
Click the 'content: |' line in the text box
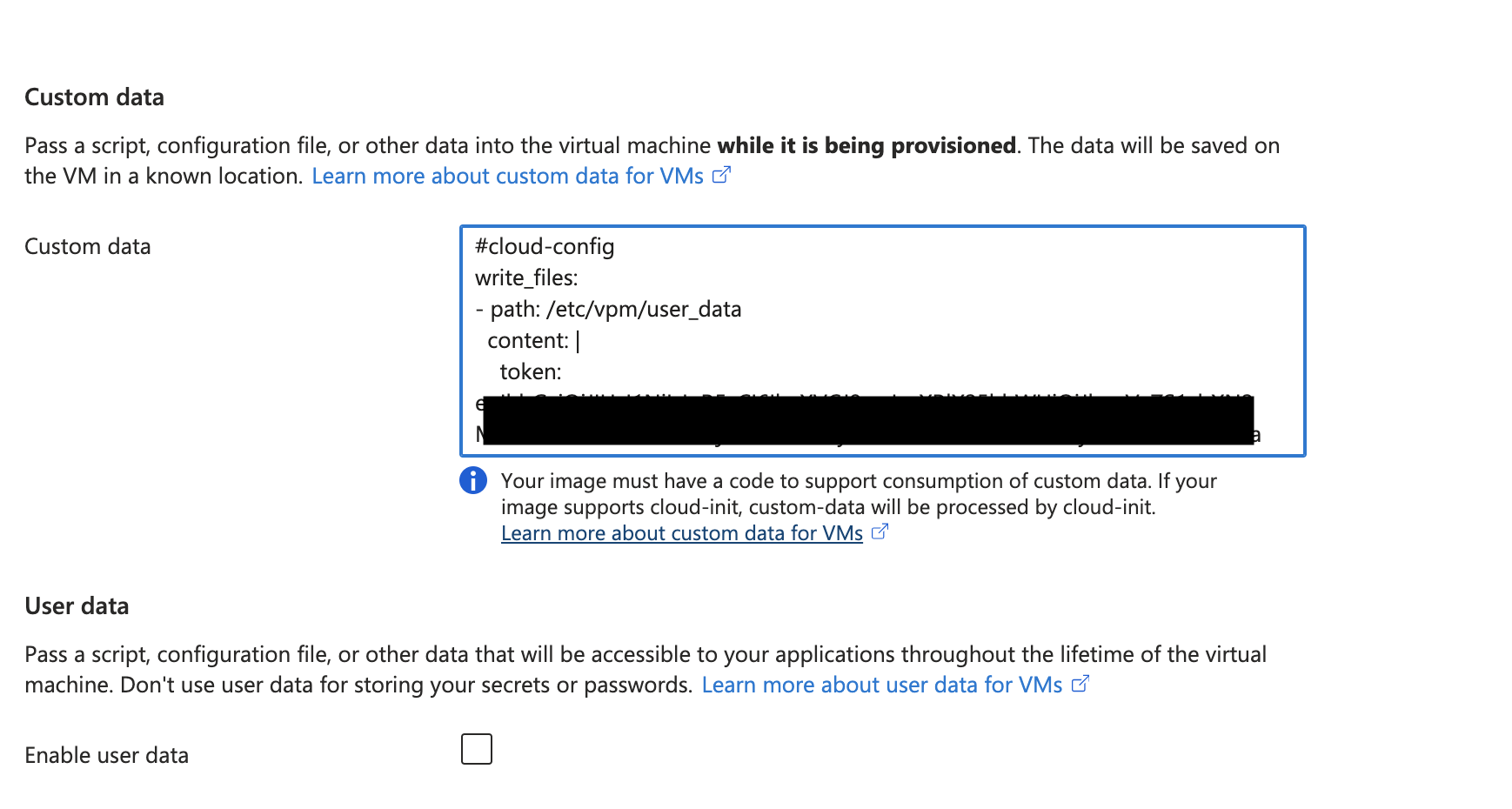(x=531, y=340)
